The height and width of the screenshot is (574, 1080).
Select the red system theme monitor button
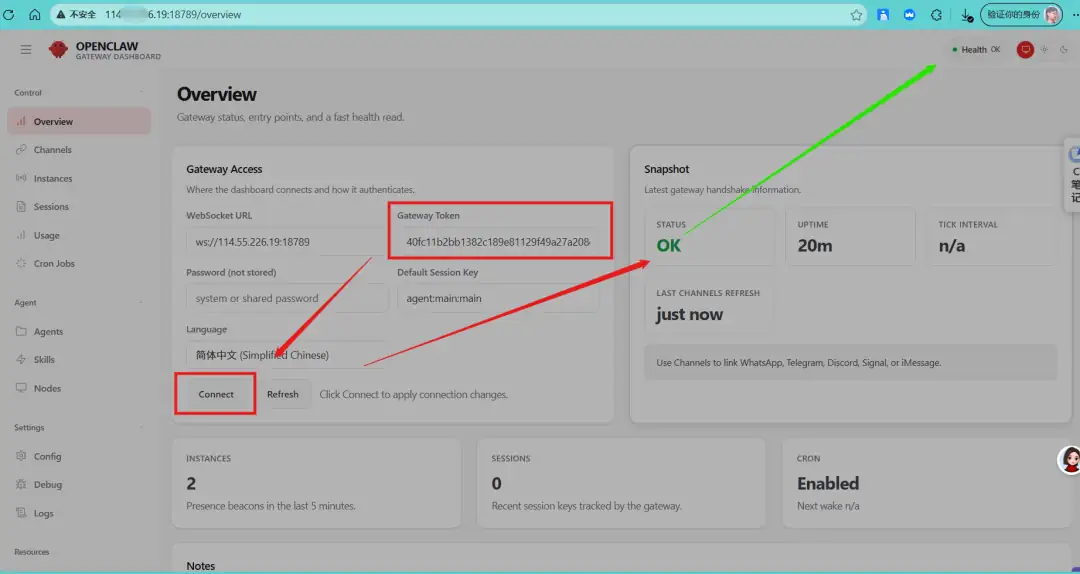tap(1025, 50)
